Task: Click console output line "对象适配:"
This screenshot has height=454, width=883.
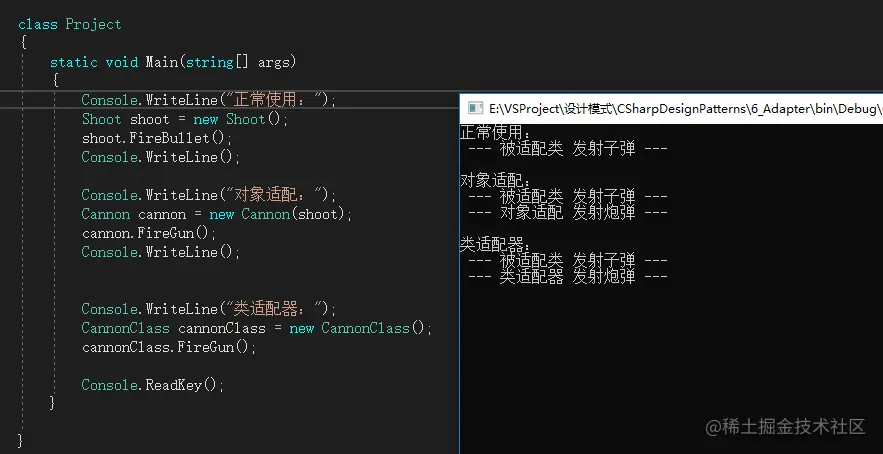Action: [x=495, y=181]
